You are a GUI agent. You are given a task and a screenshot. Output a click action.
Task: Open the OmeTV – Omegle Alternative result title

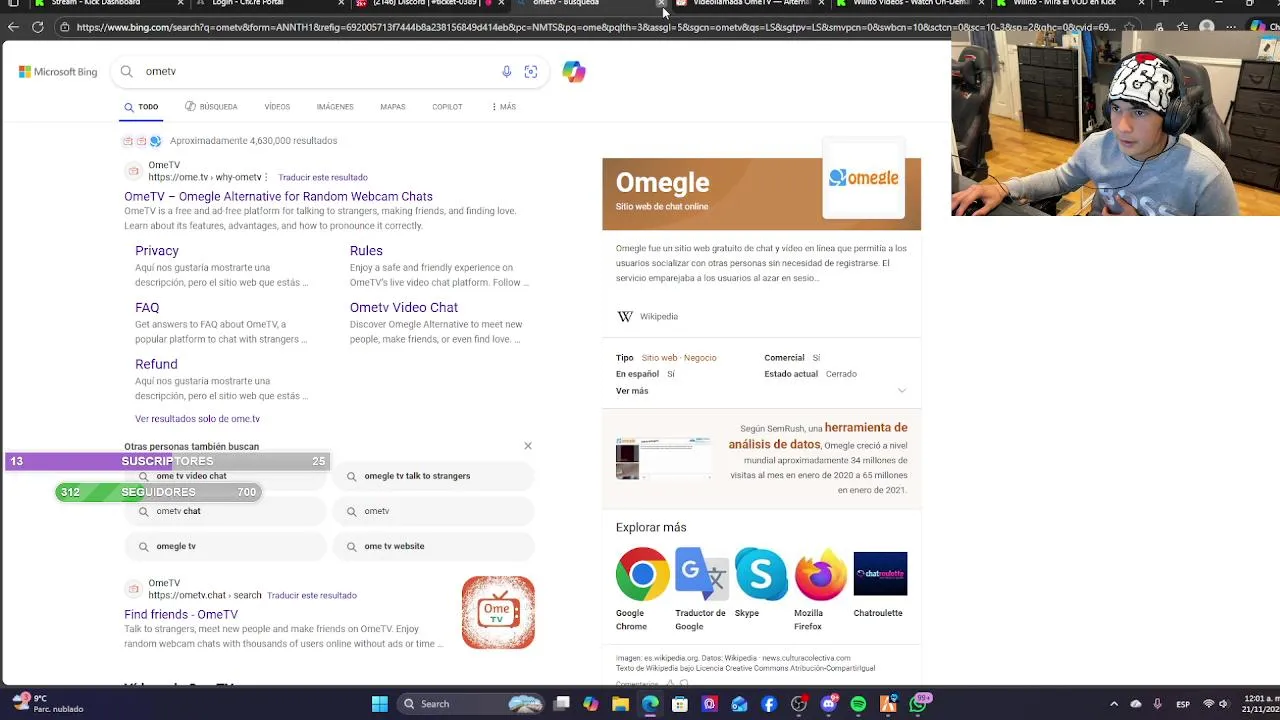click(x=278, y=197)
